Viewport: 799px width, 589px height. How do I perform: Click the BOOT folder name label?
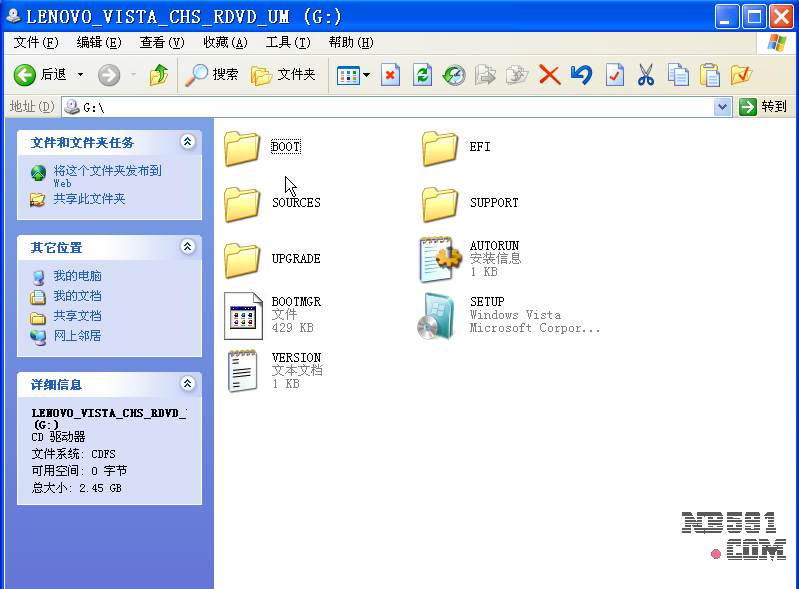coord(285,147)
